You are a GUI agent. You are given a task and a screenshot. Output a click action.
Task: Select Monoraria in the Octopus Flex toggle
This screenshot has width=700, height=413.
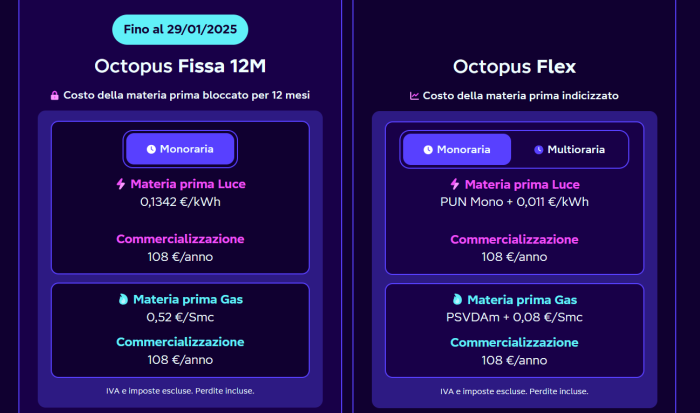[x=457, y=149]
